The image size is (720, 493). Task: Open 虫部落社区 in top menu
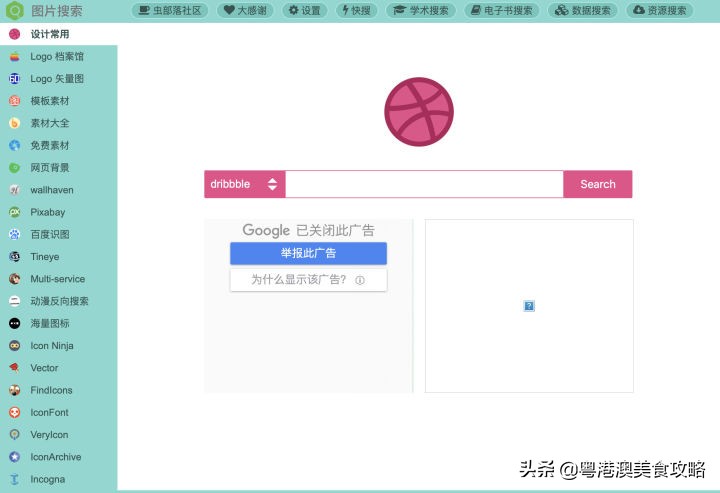[x=169, y=10]
